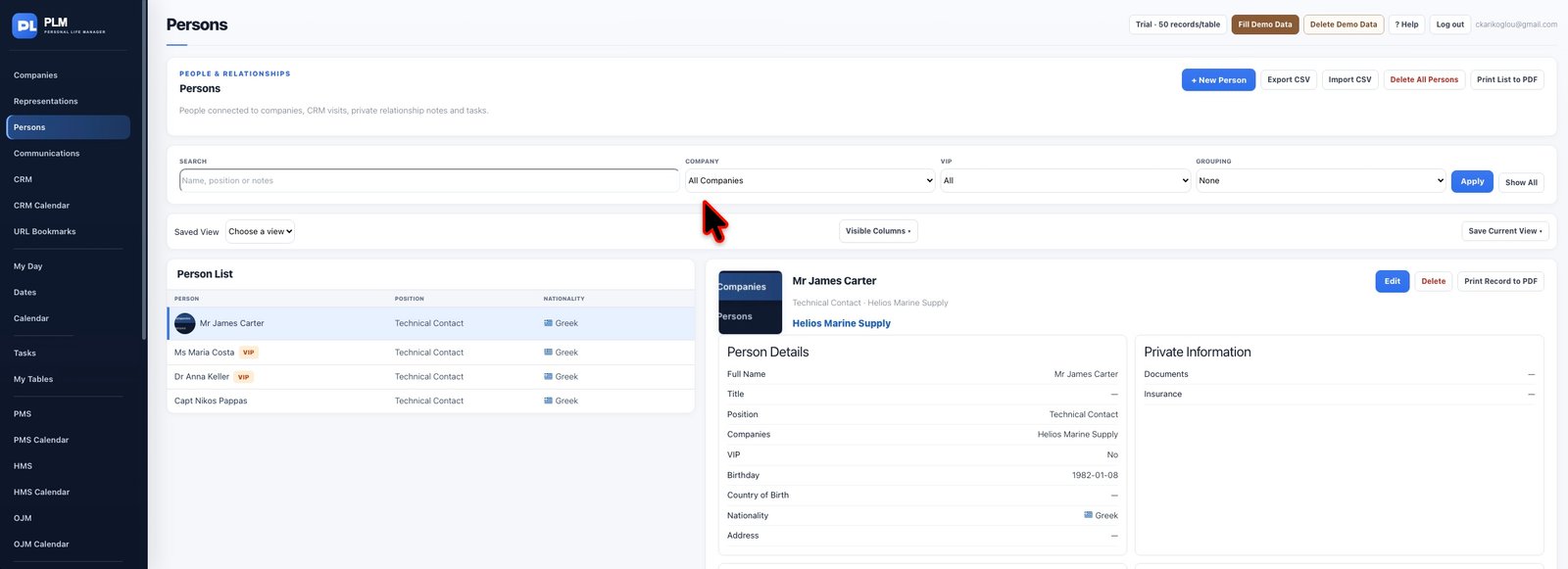Open HMS in the sidebar

(23, 466)
